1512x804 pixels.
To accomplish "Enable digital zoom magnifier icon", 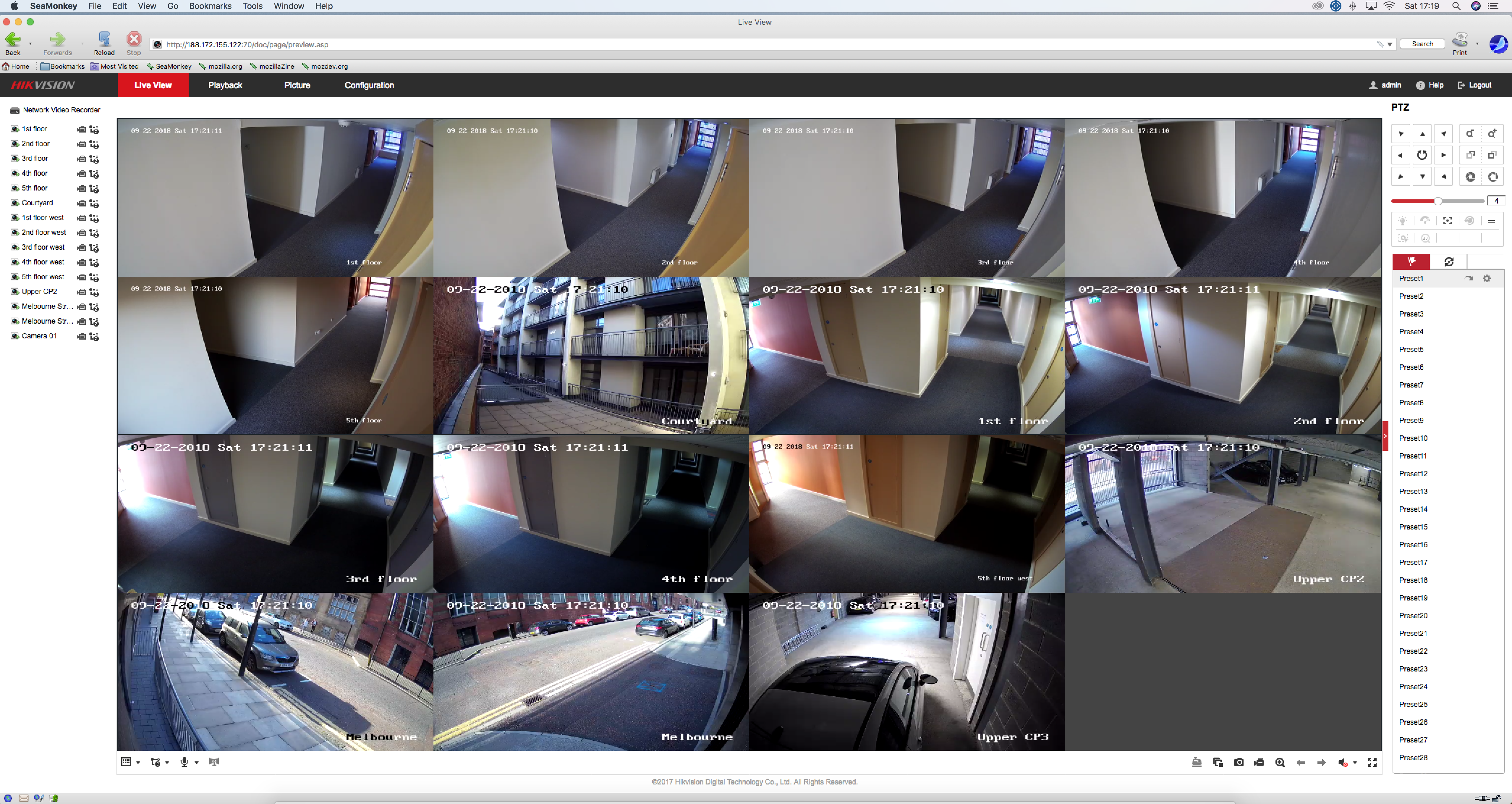I will pyautogui.click(x=1280, y=762).
